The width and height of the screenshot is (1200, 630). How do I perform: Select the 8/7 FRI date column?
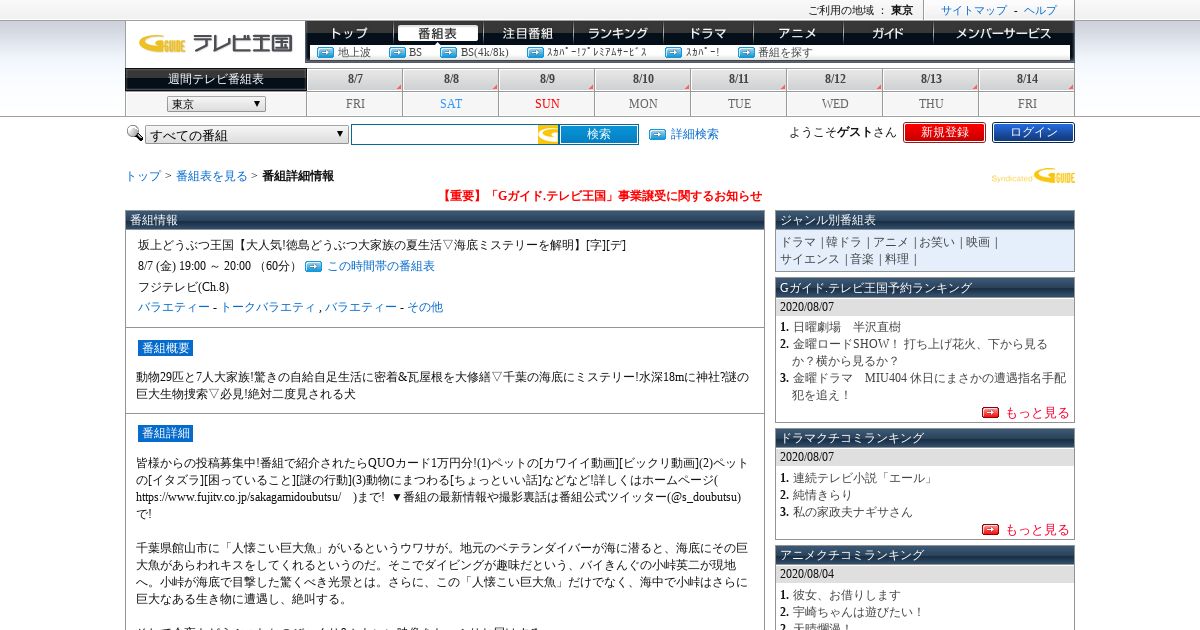[355, 92]
